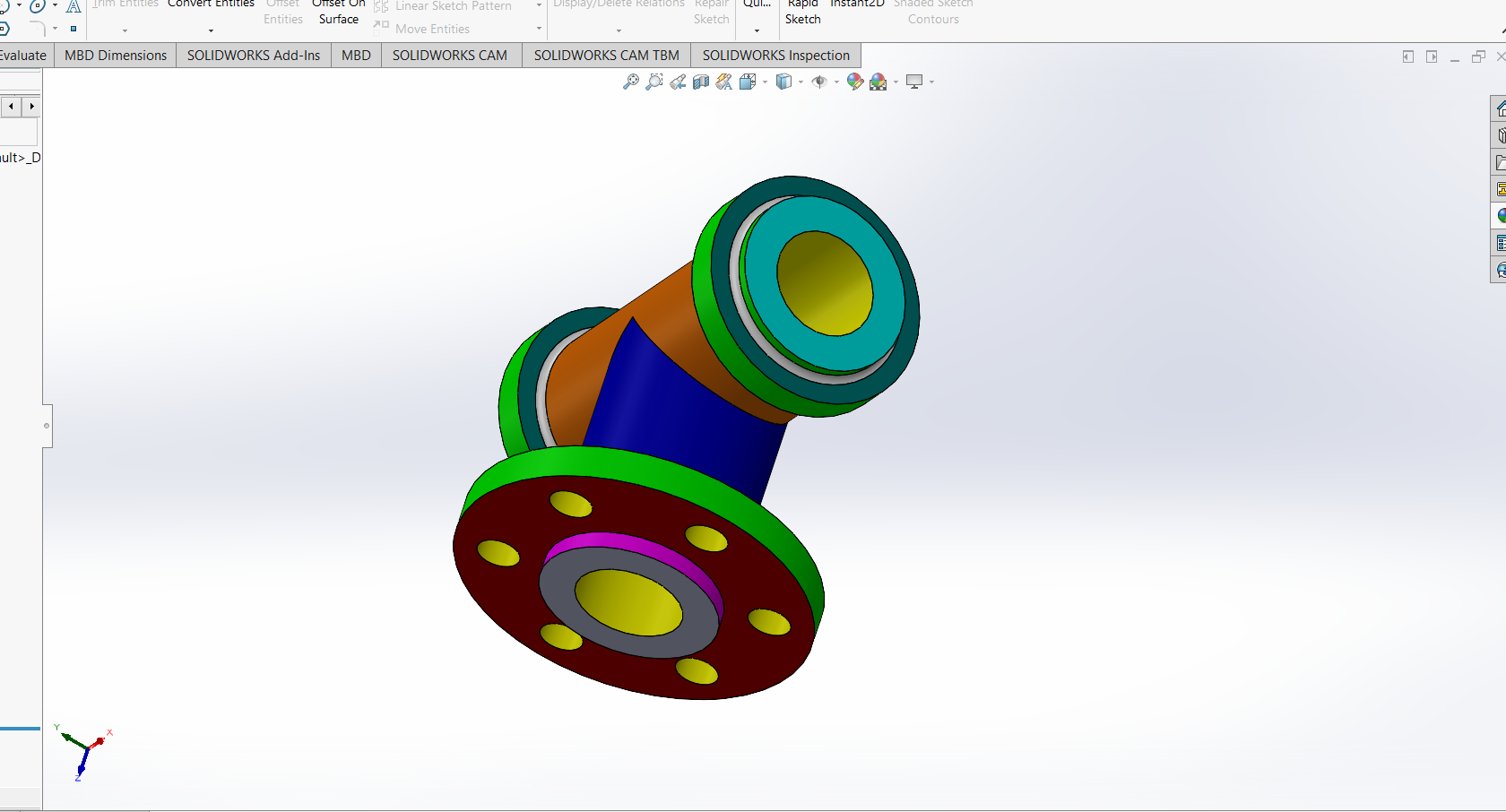1506x812 pixels.
Task: Open Dynamic Annotation Views icon
Action: click(x=724, y=82)
